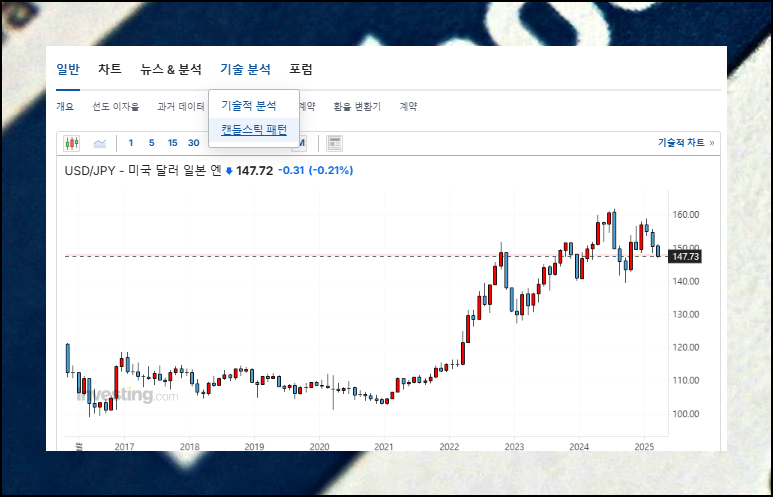
Task: Open the 일반 main tab
Action: pos(68,69)
